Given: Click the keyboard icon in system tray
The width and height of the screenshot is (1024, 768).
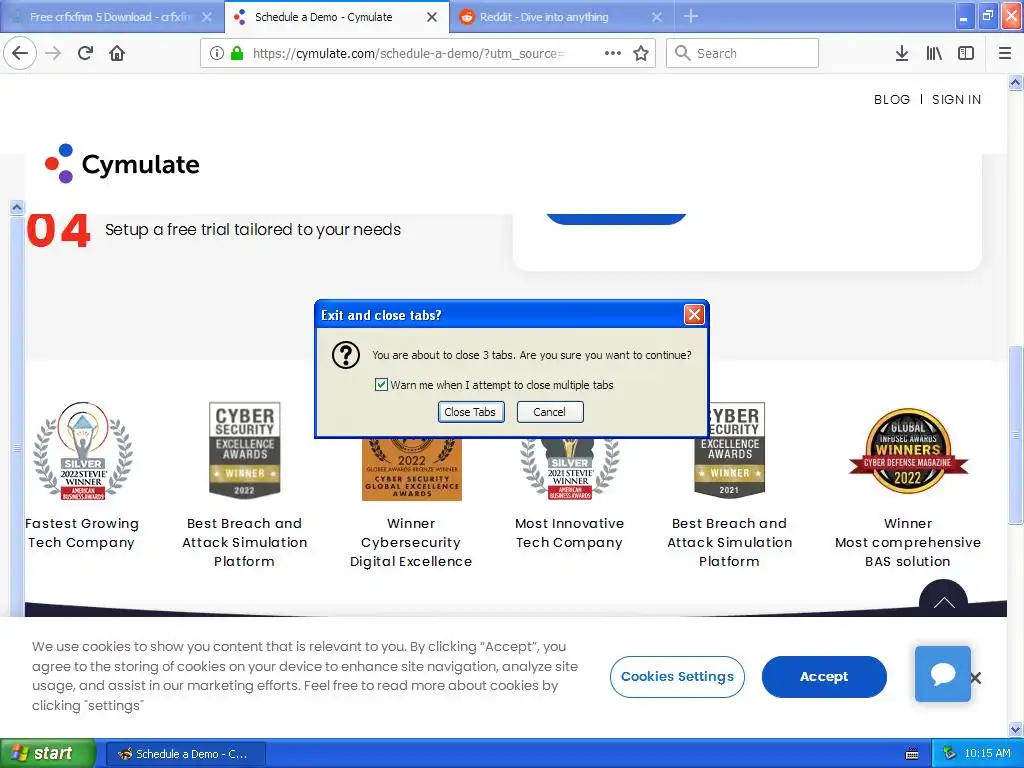Looking at the screenshot, I should tap(912, 754).
